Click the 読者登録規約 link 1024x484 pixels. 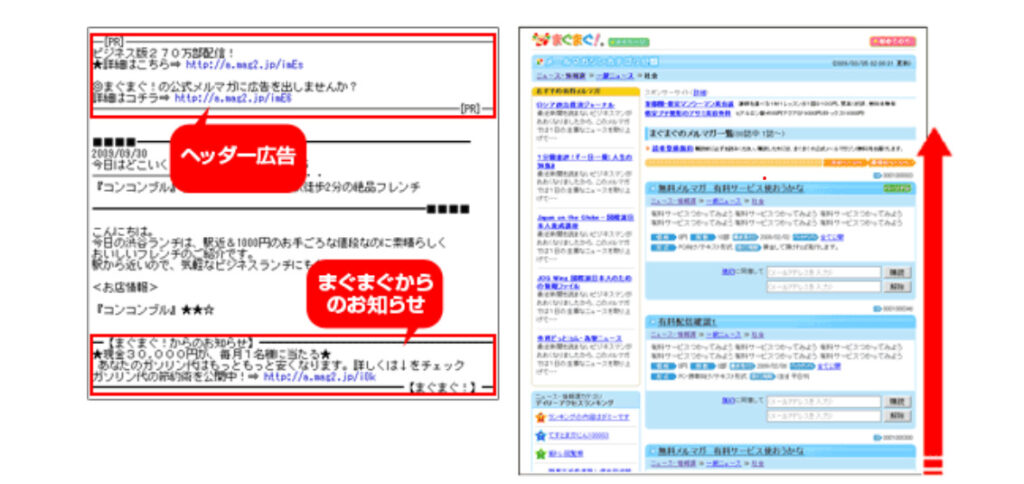click(x=671, y=149)
